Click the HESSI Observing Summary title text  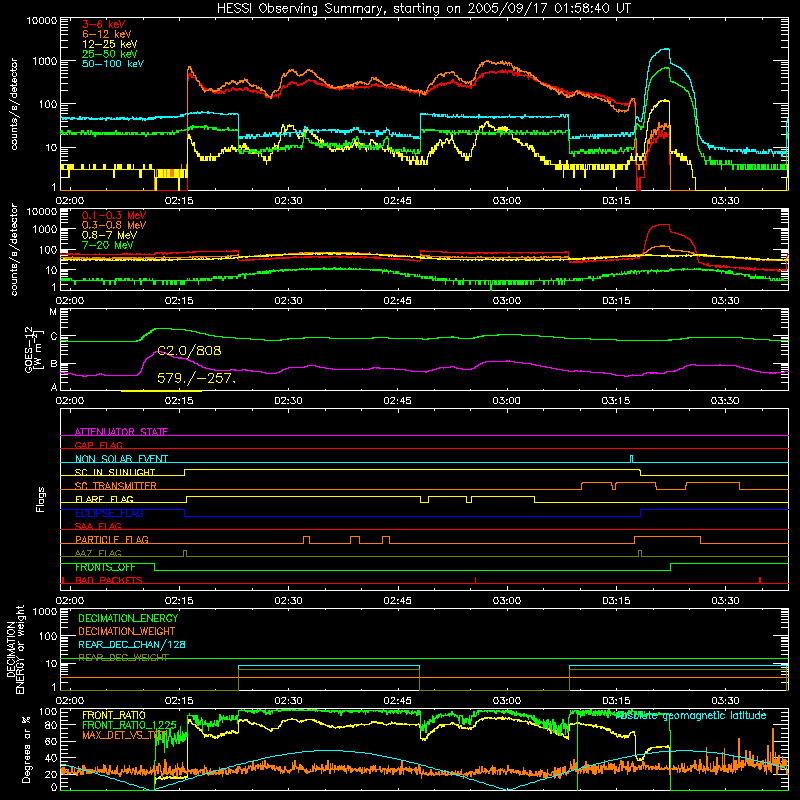pyautogui.click(x=424, y=8)
